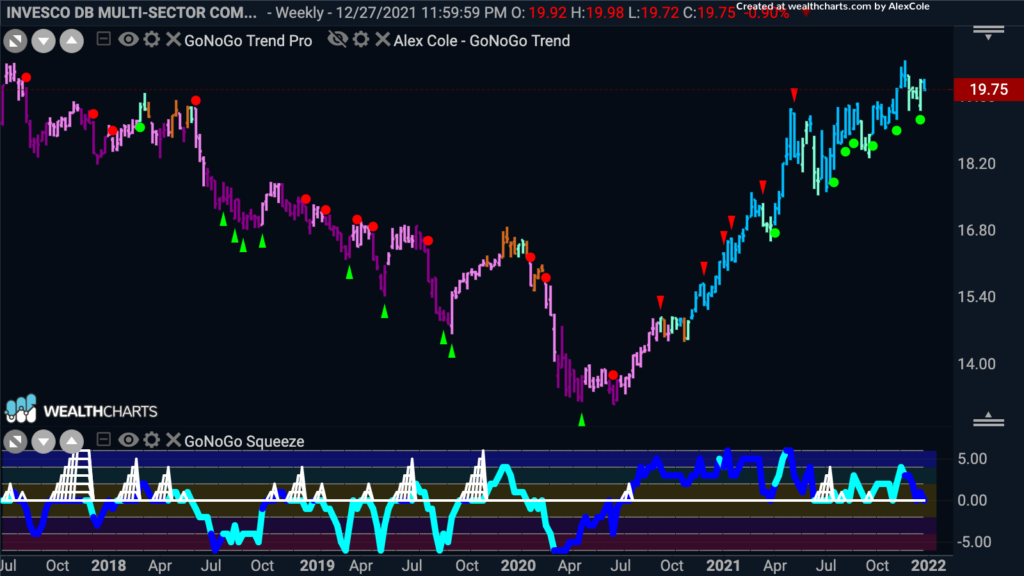This screenshot has width=1024, height=576.
Task: Click the 0.00 squeeze axis label
Action: (x=972, y=500)
